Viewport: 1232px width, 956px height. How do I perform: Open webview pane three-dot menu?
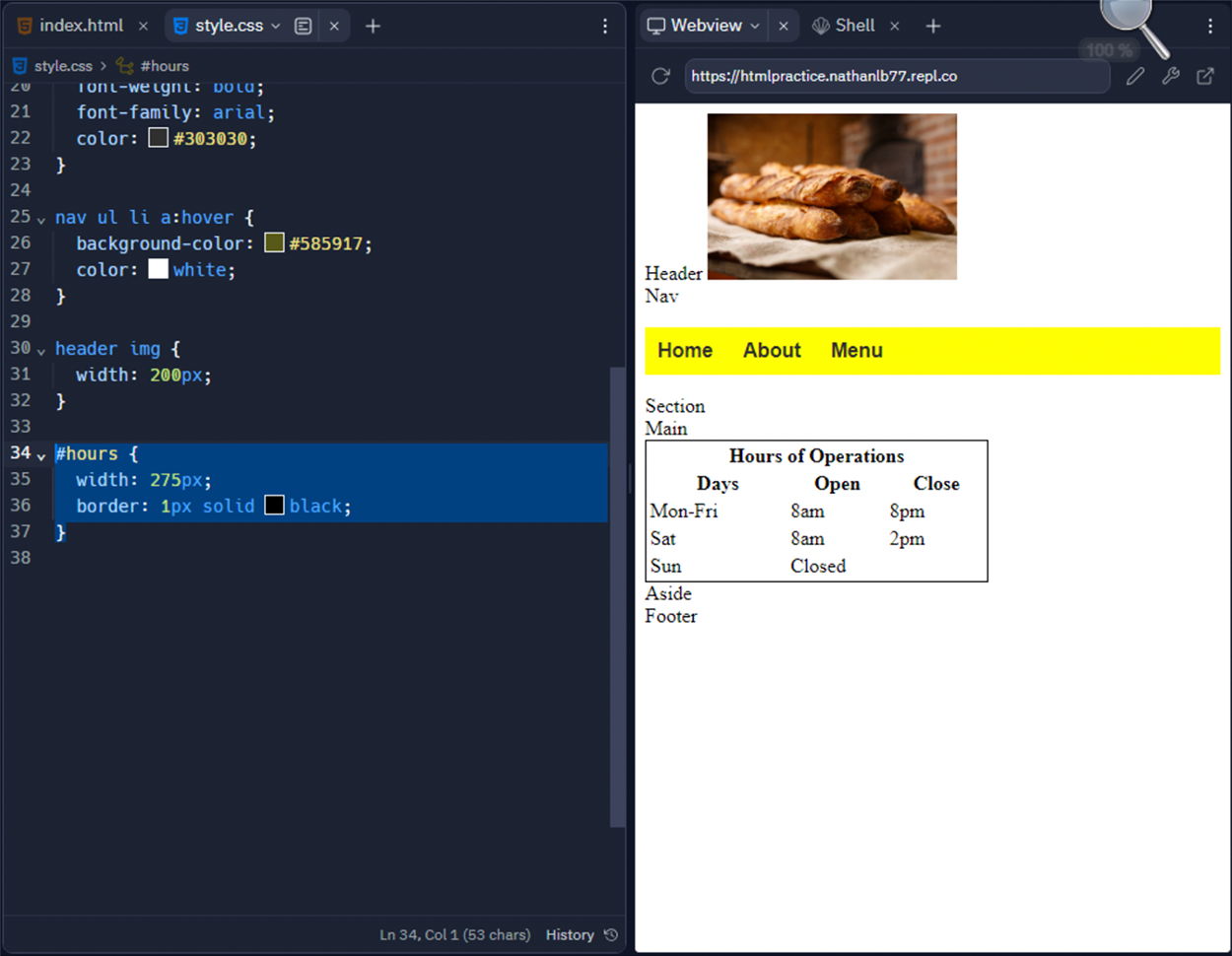[1210, 26]
